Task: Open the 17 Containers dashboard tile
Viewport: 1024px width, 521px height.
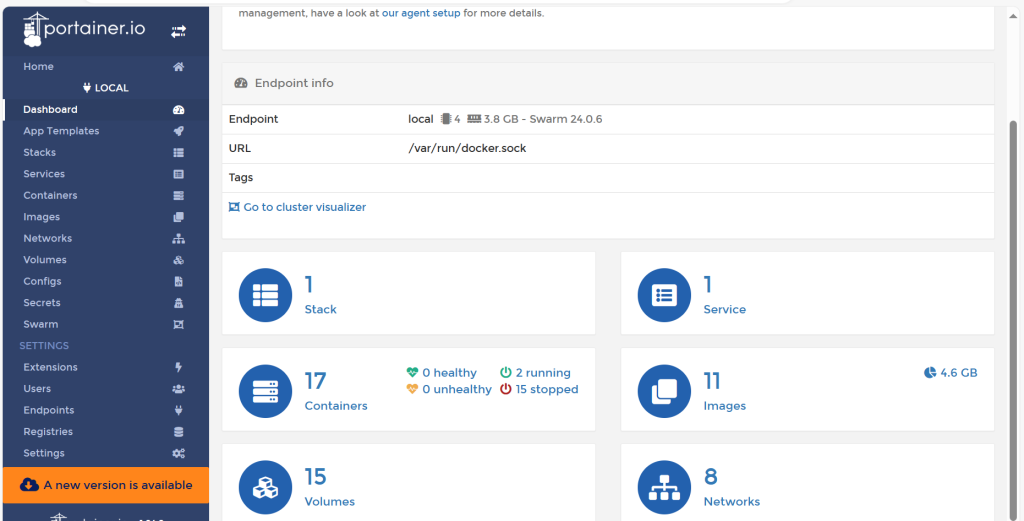Action: tap(408, 390)
